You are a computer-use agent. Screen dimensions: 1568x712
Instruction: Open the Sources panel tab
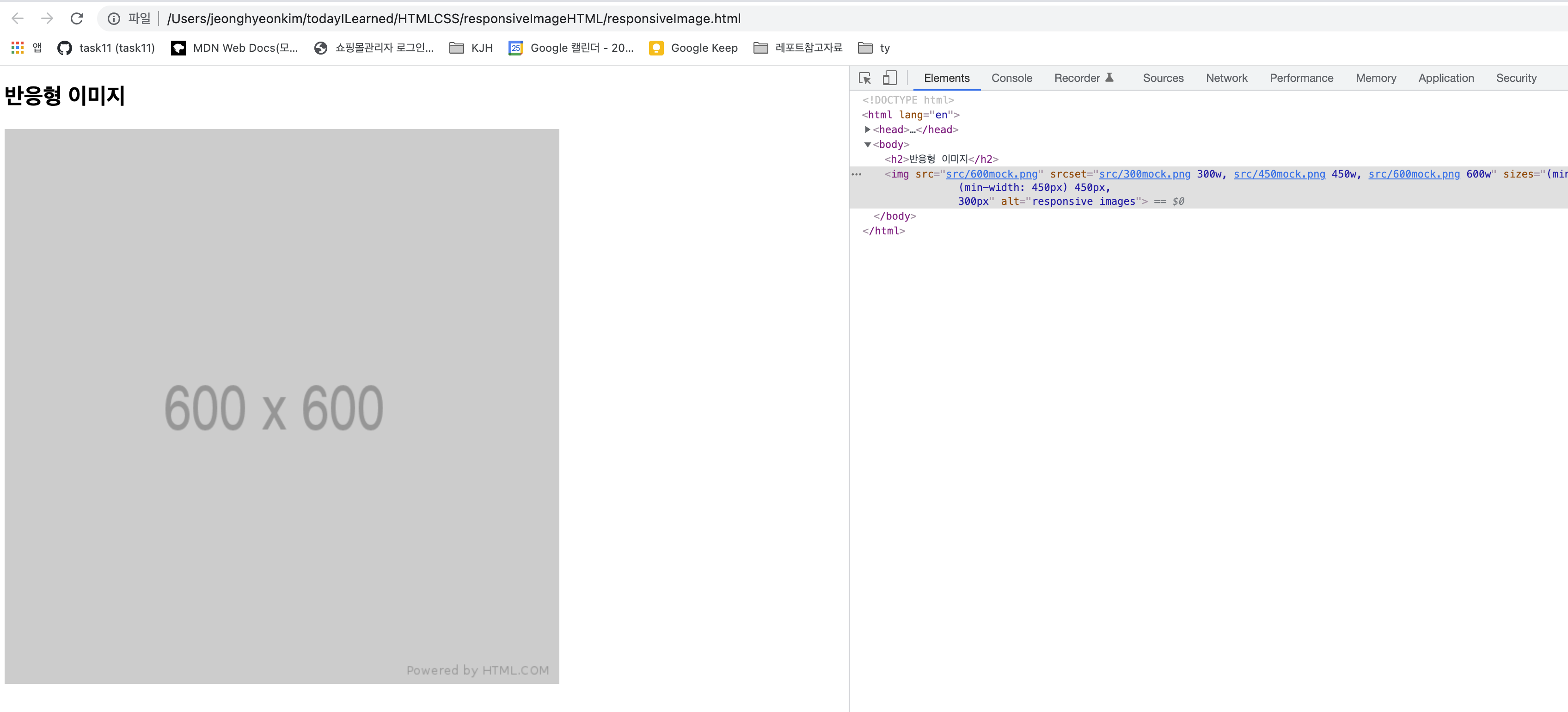[x=1163, y=78]
